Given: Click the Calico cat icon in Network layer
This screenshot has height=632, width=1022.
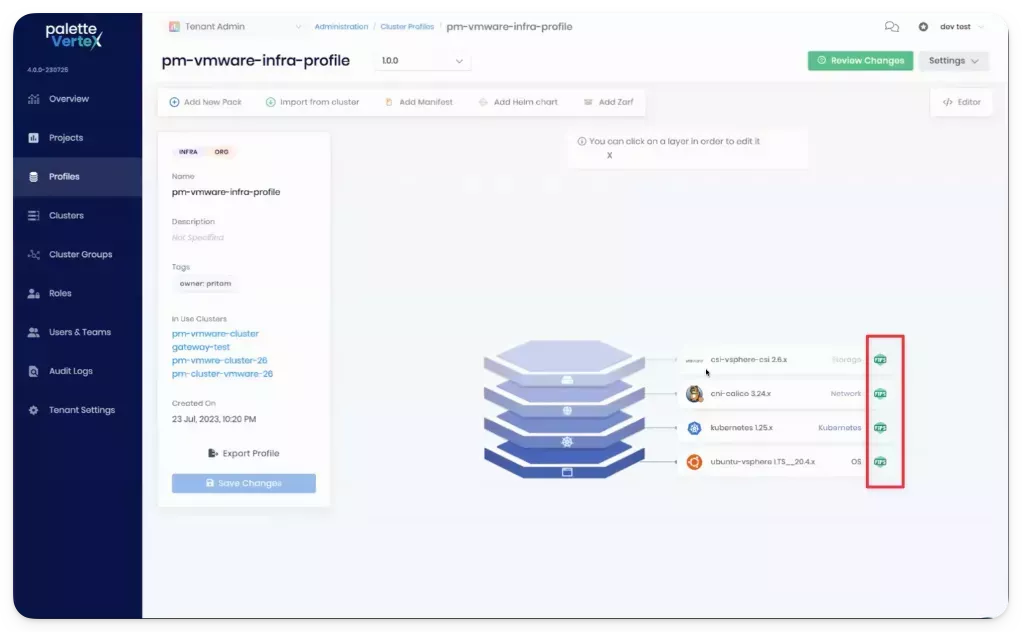Looking at the screenshot, I should tap(694, 393).
